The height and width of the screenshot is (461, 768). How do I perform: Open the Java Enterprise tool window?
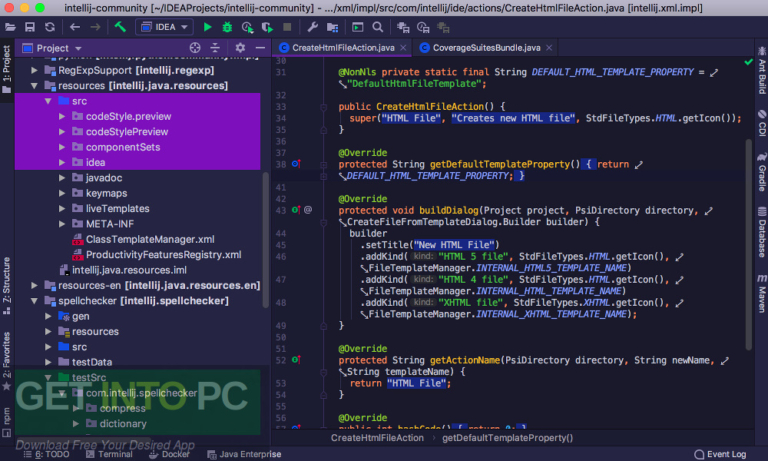point(244,454)
